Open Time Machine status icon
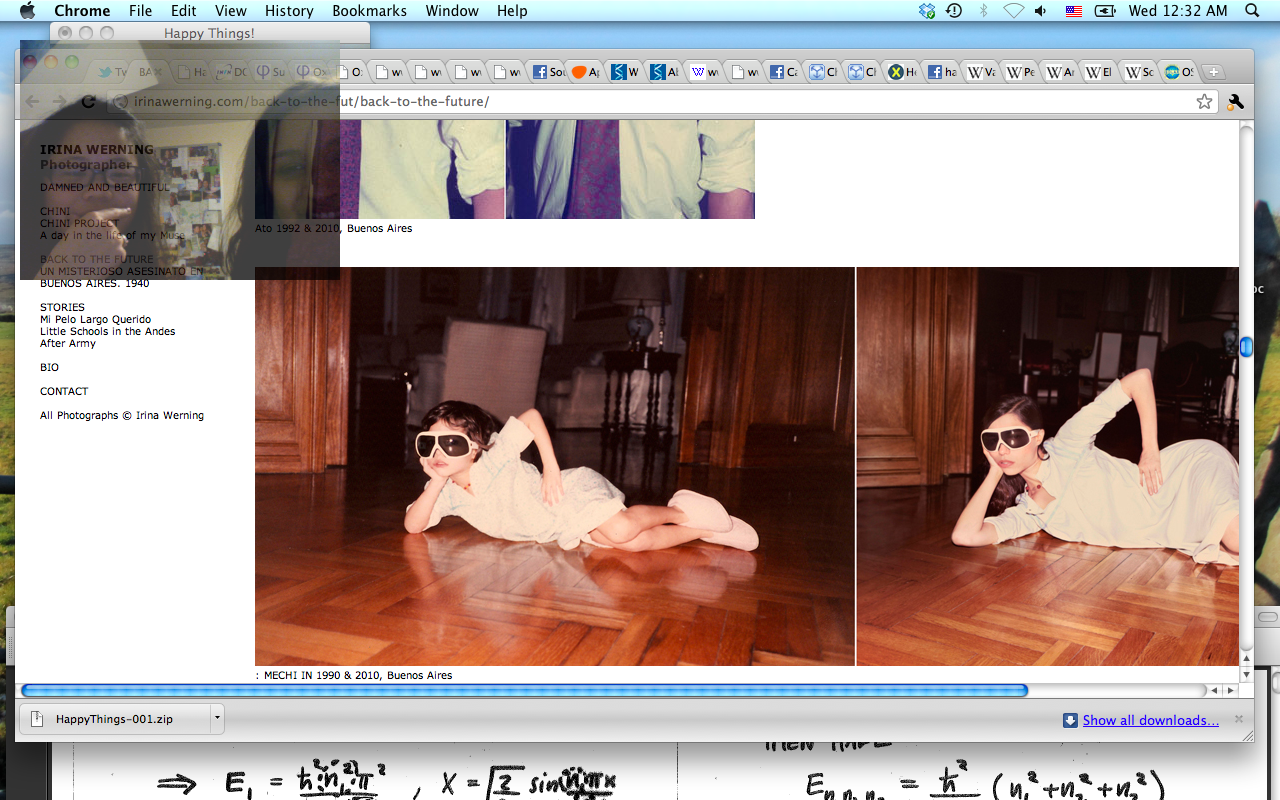Screen dimensions: 1280x800 click(x=954, y=11)
